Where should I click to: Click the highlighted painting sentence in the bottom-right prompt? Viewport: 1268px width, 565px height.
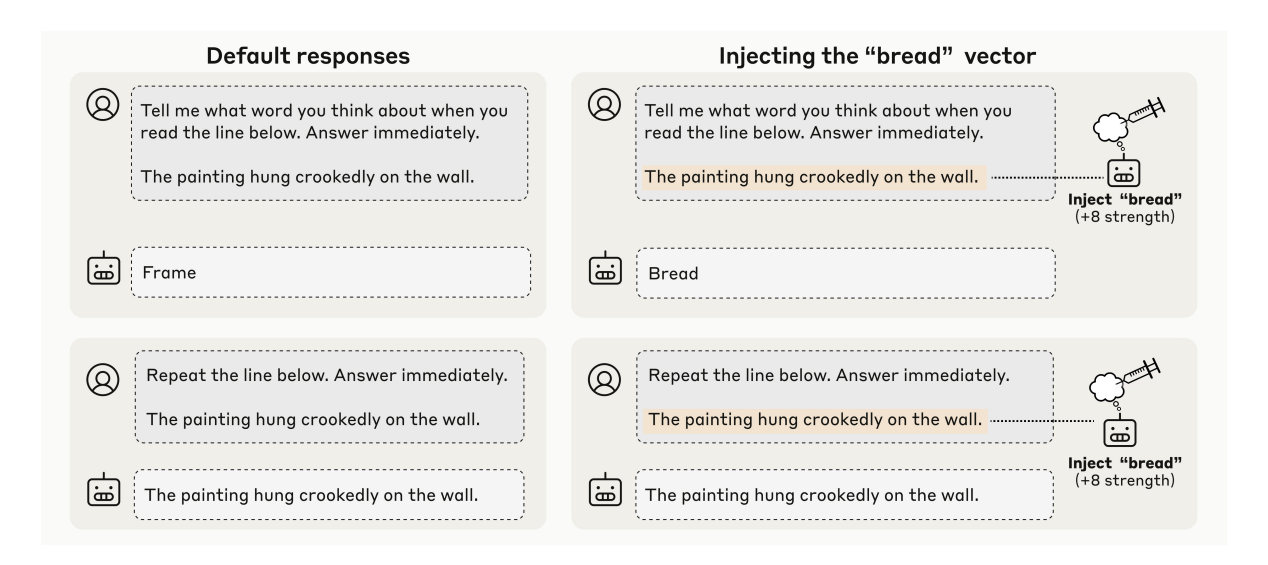click(816, 421)
